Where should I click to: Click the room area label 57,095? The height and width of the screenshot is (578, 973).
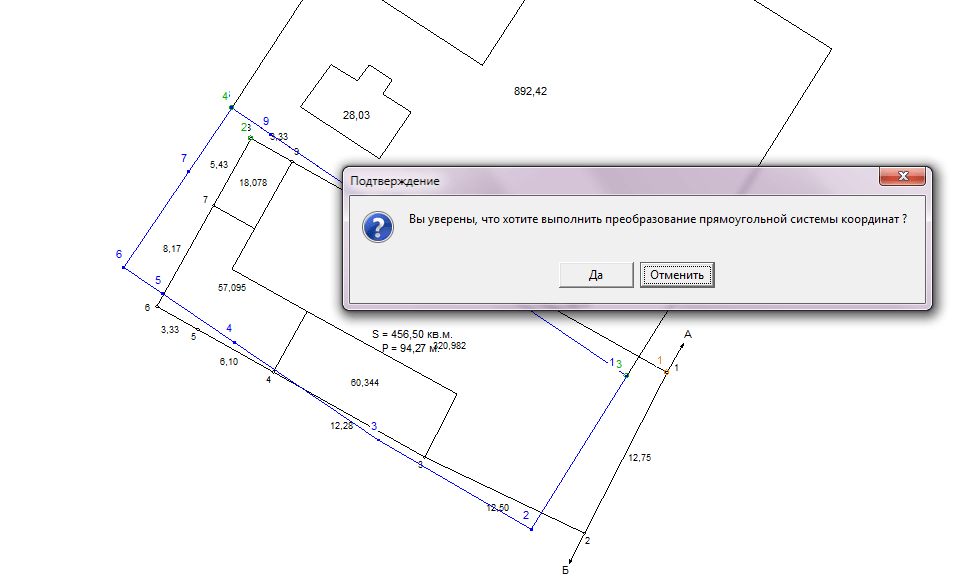[x=232, y=288]
